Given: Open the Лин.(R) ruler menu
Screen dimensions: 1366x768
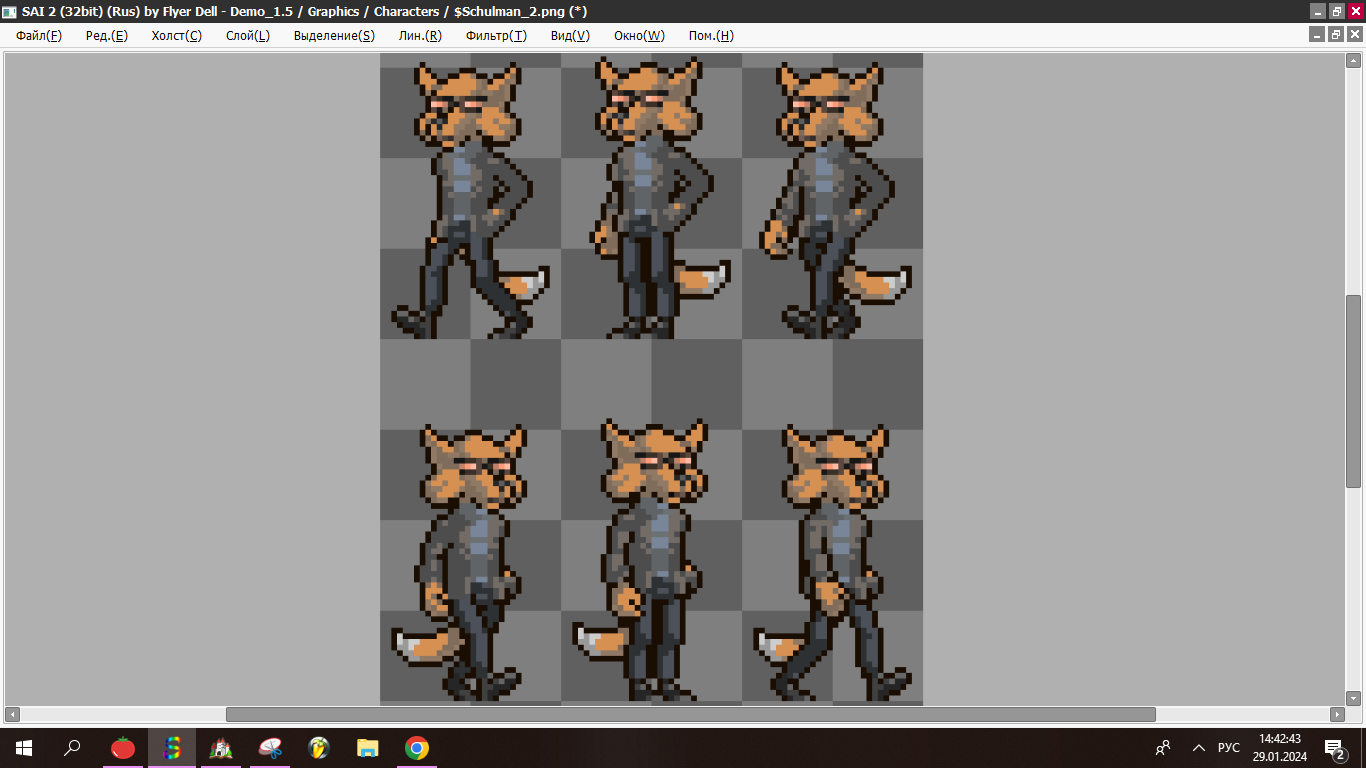Looking at the screenshot, I should click(x=420, y=35).
